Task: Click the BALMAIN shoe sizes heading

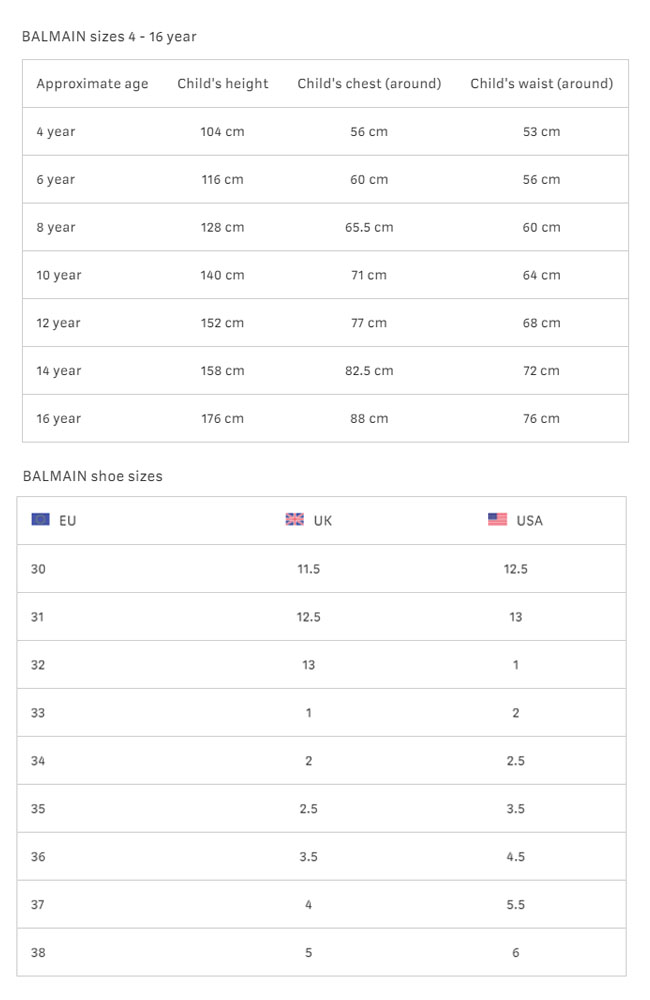Action: click(x=92, y=476)
